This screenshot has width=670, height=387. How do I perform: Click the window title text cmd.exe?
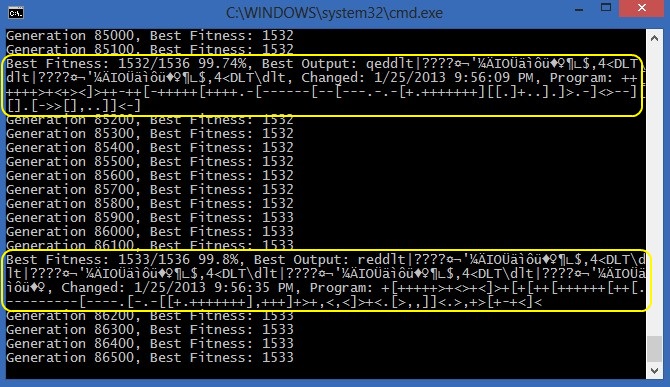334,13
